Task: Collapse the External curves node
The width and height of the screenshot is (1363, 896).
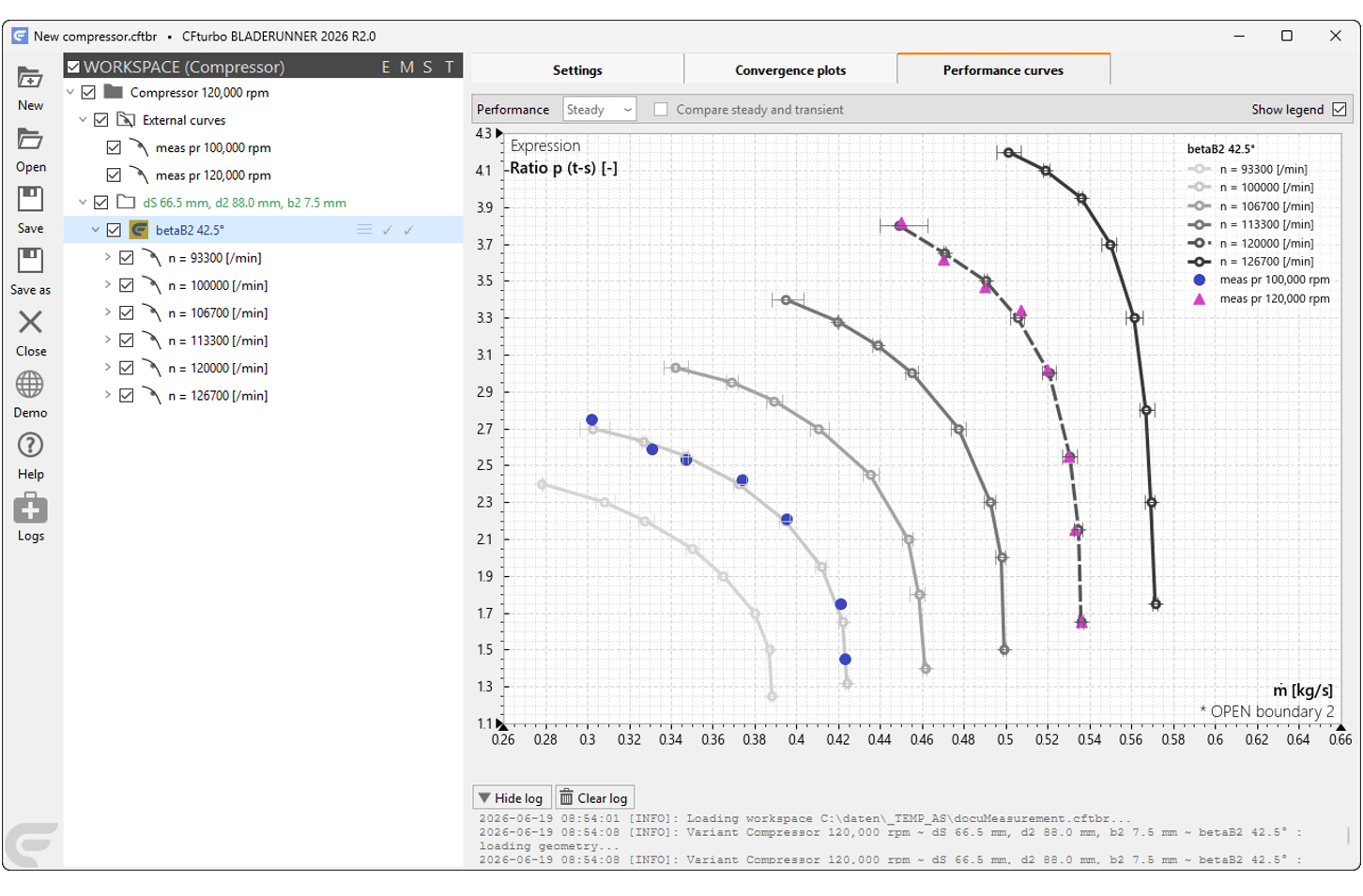Action: 83,120
